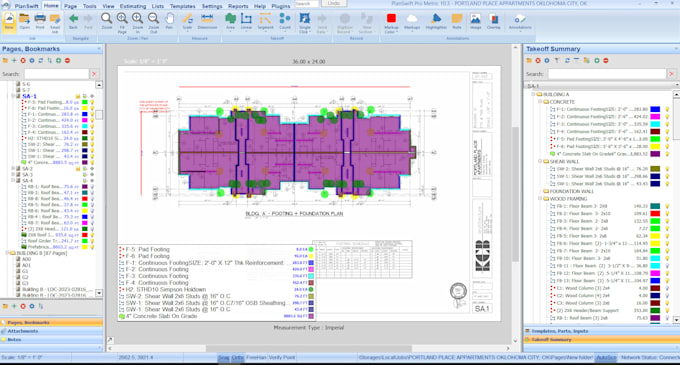Click the Open job icon
Screen dimensions: 680x365
pos(25,21)
